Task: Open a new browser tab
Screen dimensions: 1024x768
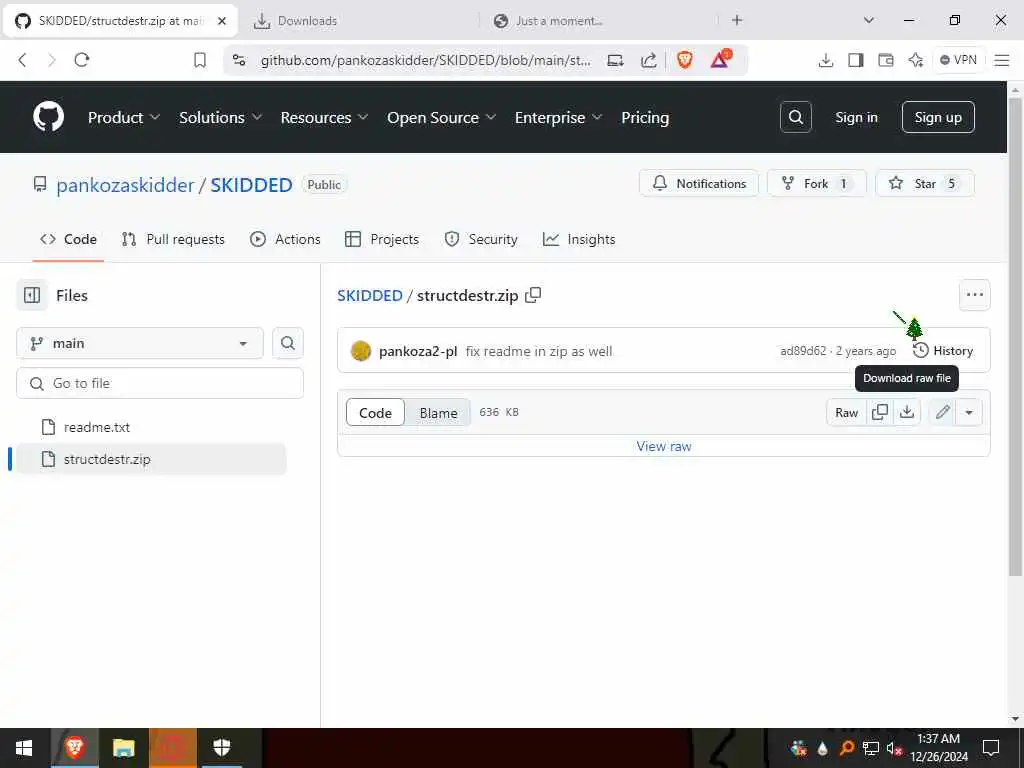Action: 737,20
